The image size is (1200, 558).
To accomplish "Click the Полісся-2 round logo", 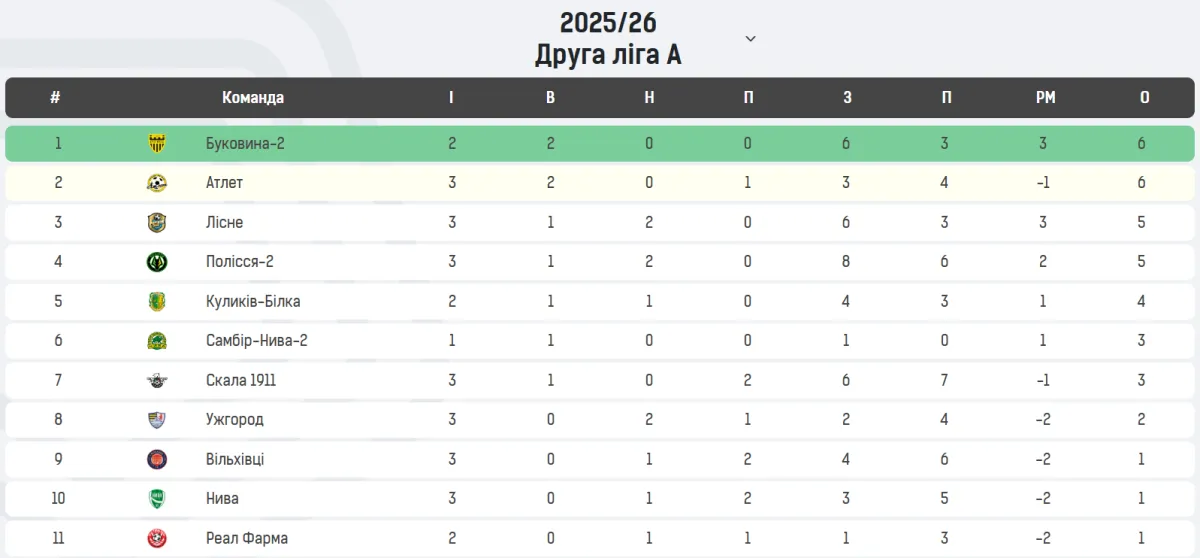I will pyautogui.click(x=157, y=262).
